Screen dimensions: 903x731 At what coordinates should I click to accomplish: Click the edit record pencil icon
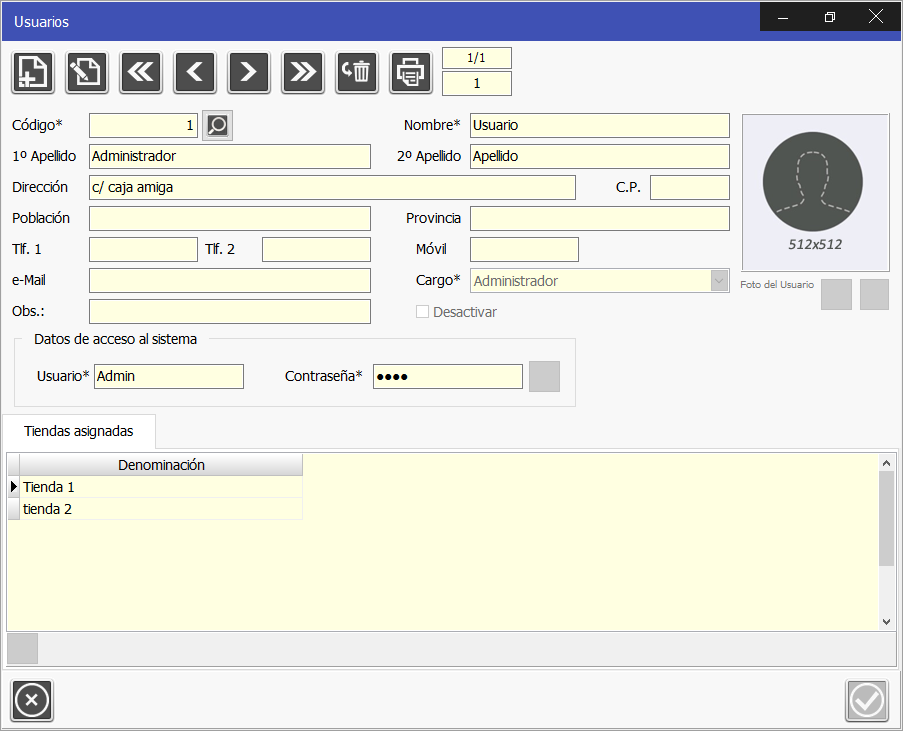tap(87, 72)
